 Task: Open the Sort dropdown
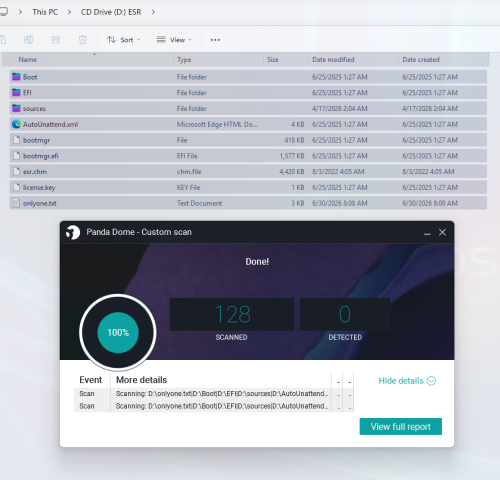pyautogui.click(x=124, y=40)
